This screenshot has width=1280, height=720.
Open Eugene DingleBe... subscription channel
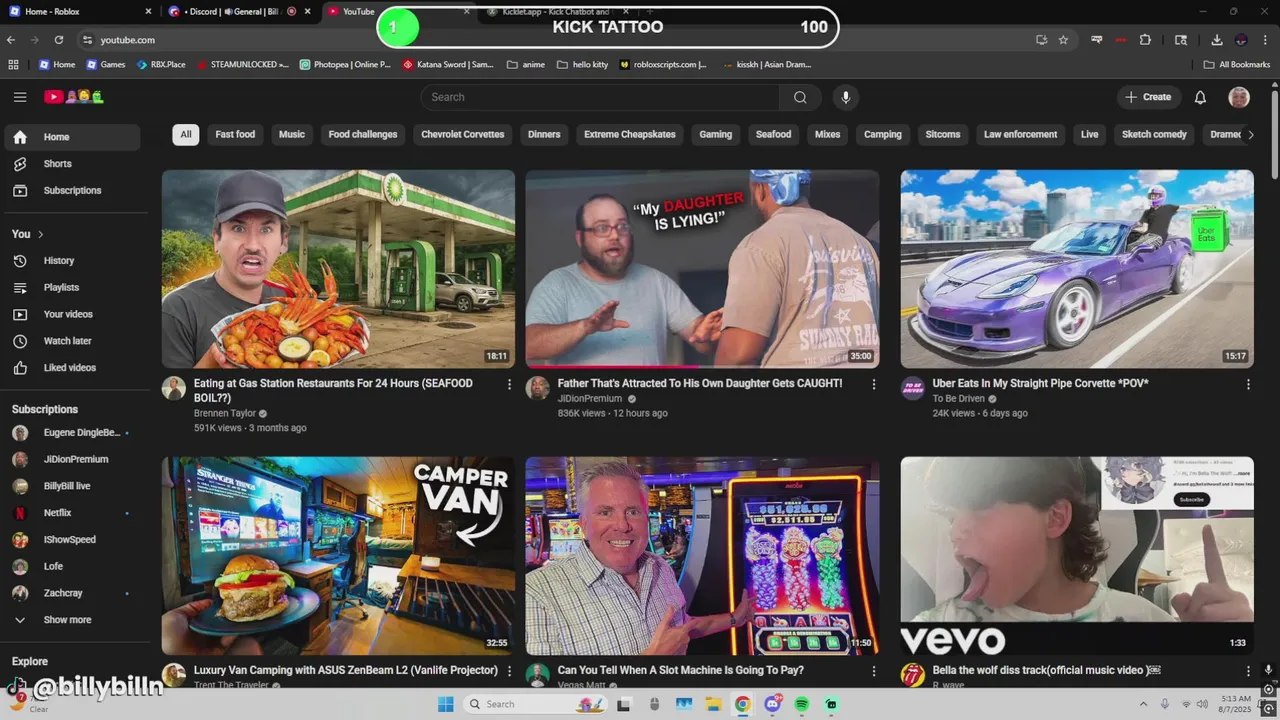coord(70,433)
